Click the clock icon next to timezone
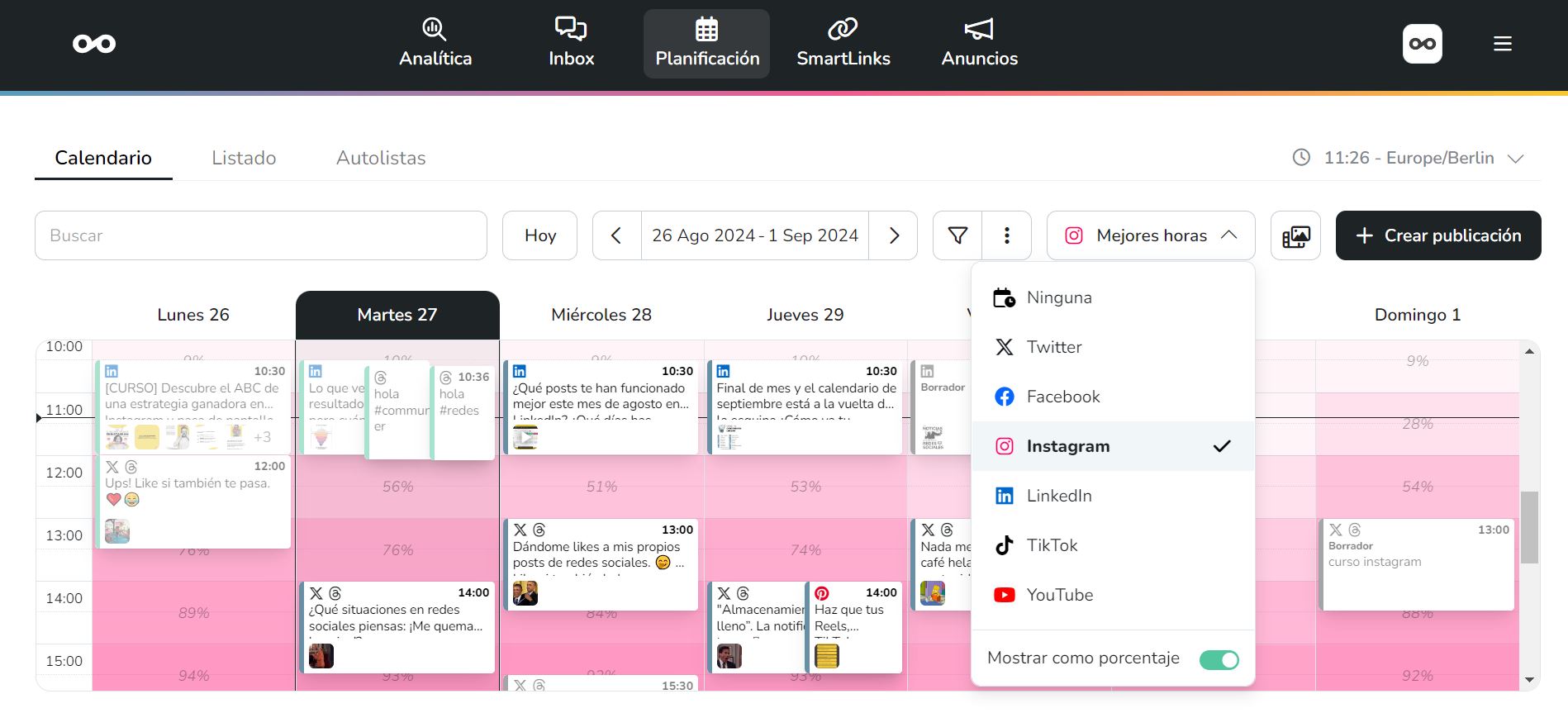 [x=1301, y=157]
